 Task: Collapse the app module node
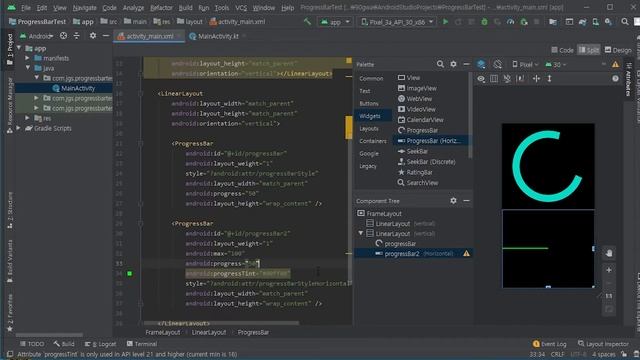(19, 48)
